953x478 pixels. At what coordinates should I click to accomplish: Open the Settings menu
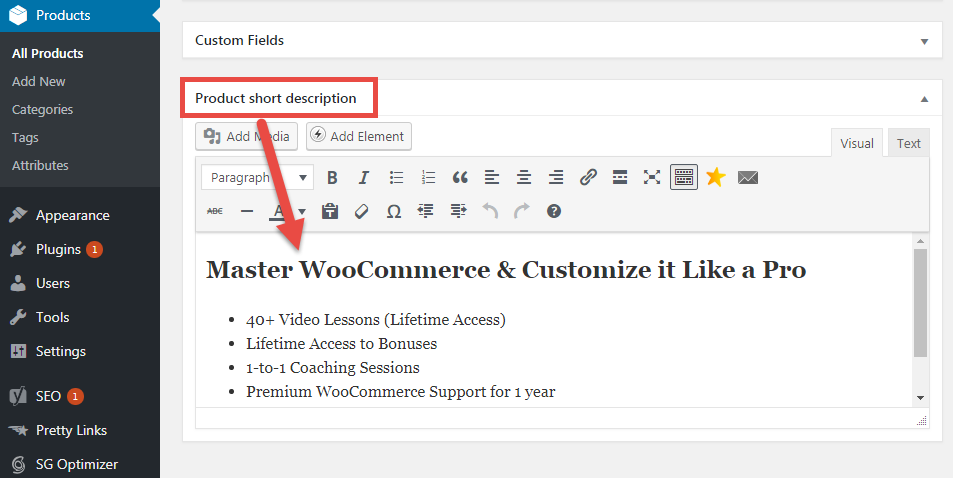[x=80, y=352]
